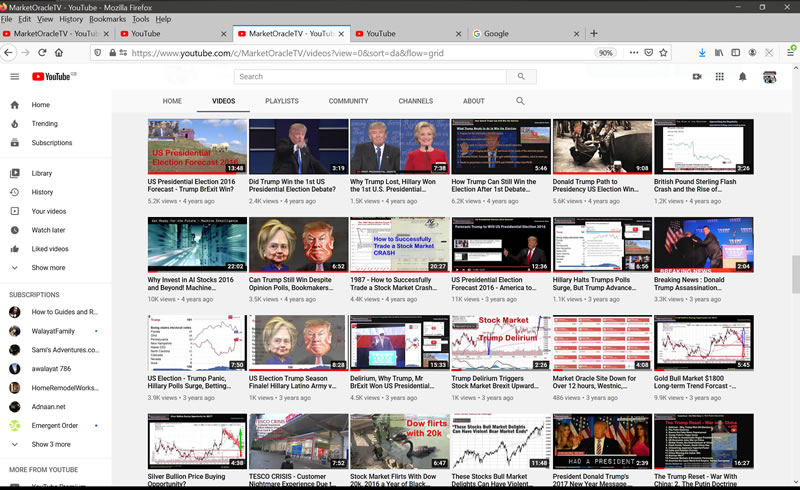Click the create video camera icon
The height and width of the screenshot is (490, 800).
click(x=697, y=76)
